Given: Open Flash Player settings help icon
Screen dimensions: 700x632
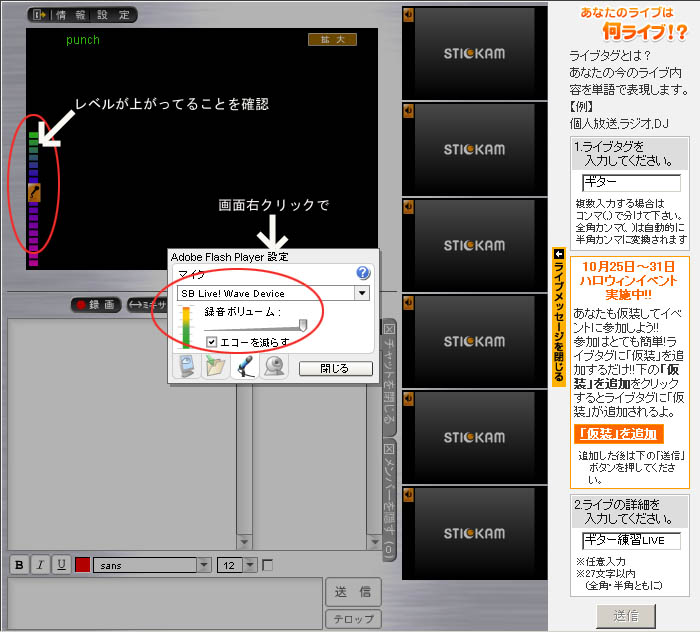Looking at the screenshot, I should pos(363,273).
